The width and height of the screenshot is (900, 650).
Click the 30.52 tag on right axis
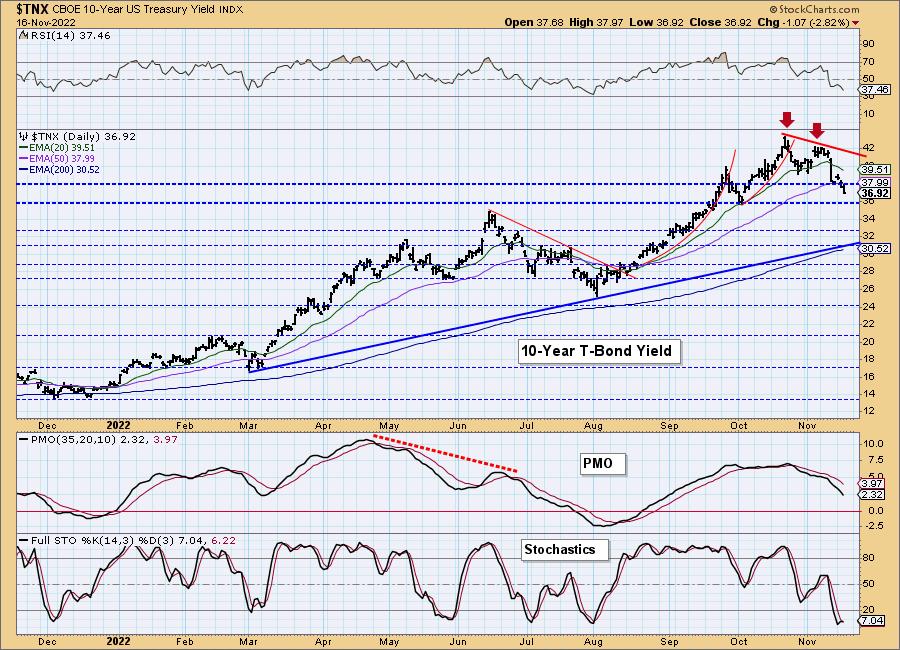tap(875, 249)
